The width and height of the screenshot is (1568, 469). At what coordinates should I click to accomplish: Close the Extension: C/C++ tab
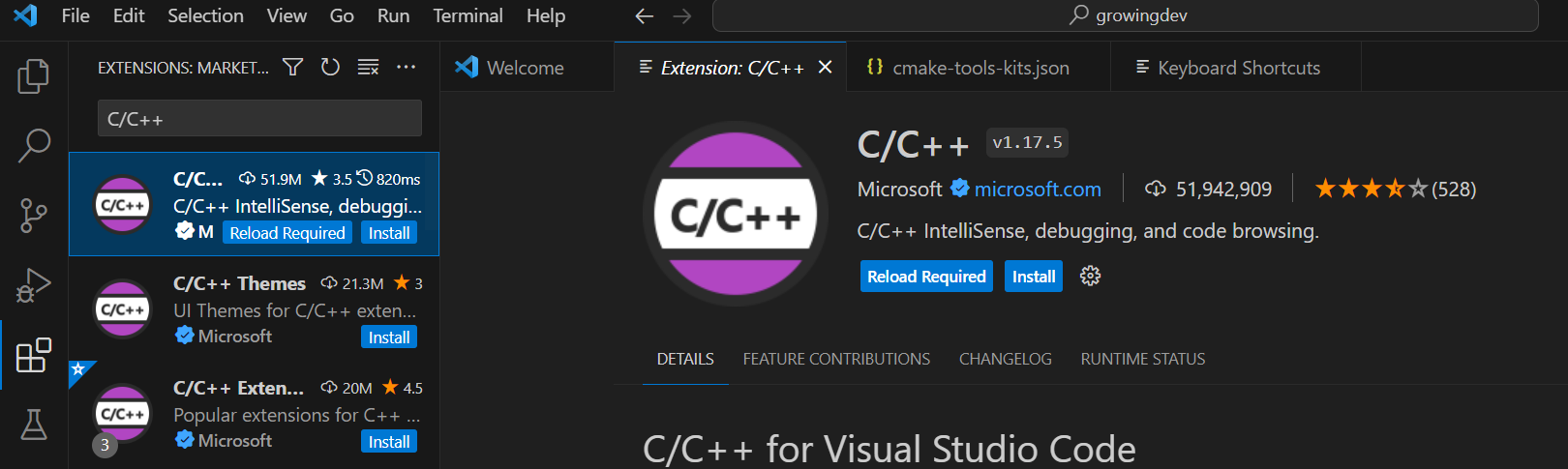click(826, 67)
